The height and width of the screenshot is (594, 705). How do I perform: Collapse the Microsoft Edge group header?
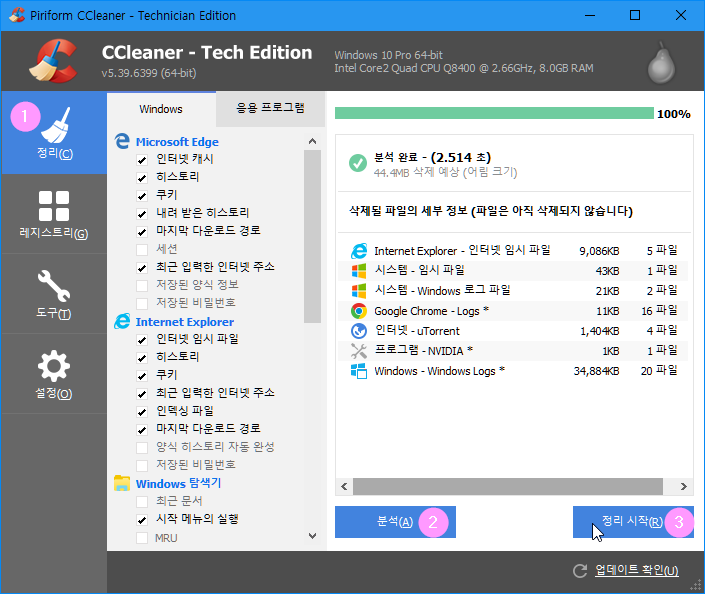[177, 142]
